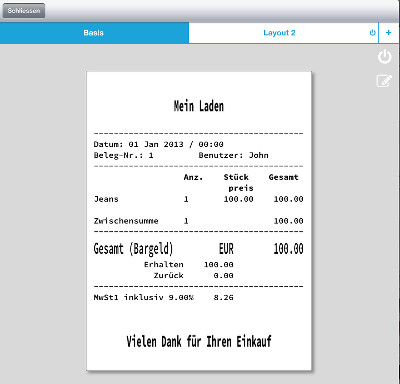Image resolution: width=400 pixels, height=384 pixels.
Task: Select the Gesamt (Bargeld) total line
Action: (198, 249)
